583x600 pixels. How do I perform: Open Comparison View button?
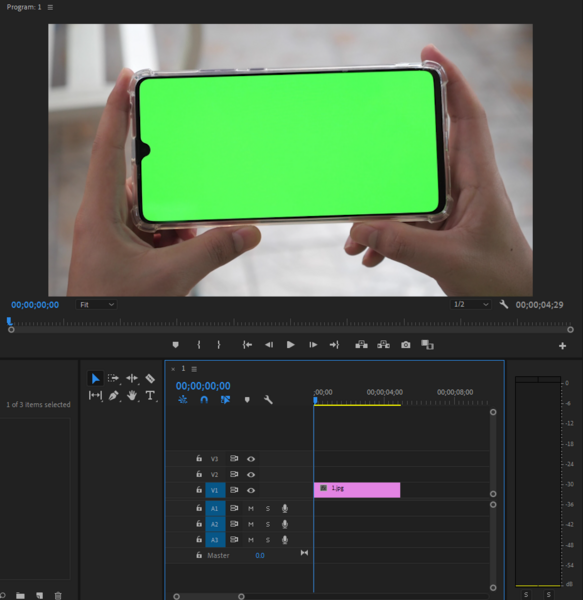(427, 345)
